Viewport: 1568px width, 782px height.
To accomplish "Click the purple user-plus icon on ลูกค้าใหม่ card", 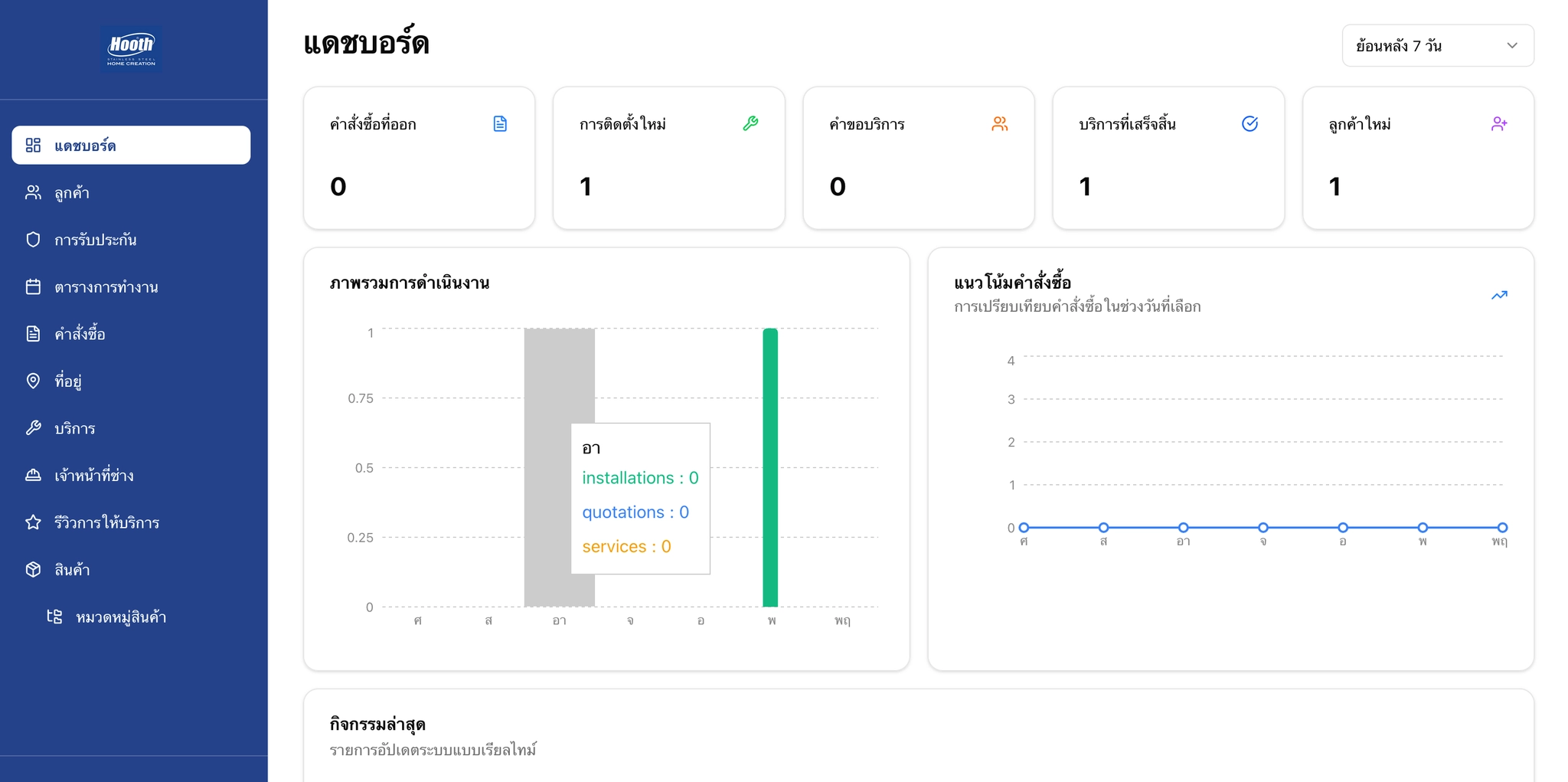I will tap(1499, 124).
